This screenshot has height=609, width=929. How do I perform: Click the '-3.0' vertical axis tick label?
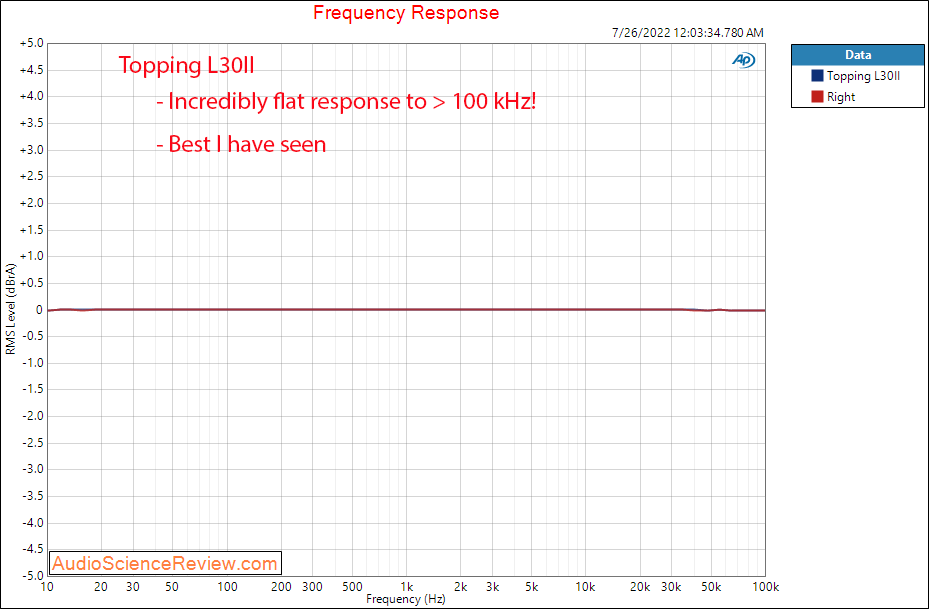coord(33,469)
